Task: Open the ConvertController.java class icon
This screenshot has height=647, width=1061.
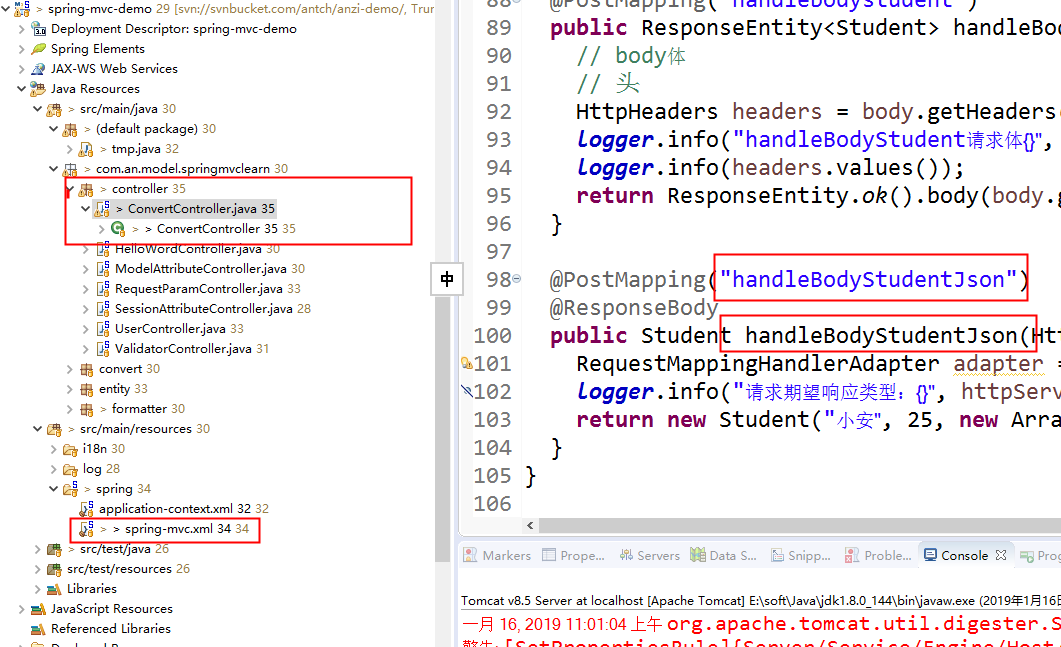Action: point(102,208)
